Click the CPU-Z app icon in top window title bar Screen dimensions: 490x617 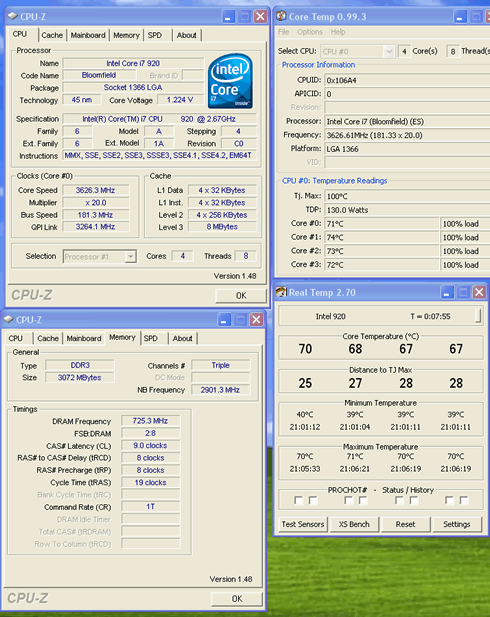coord(13,16)
